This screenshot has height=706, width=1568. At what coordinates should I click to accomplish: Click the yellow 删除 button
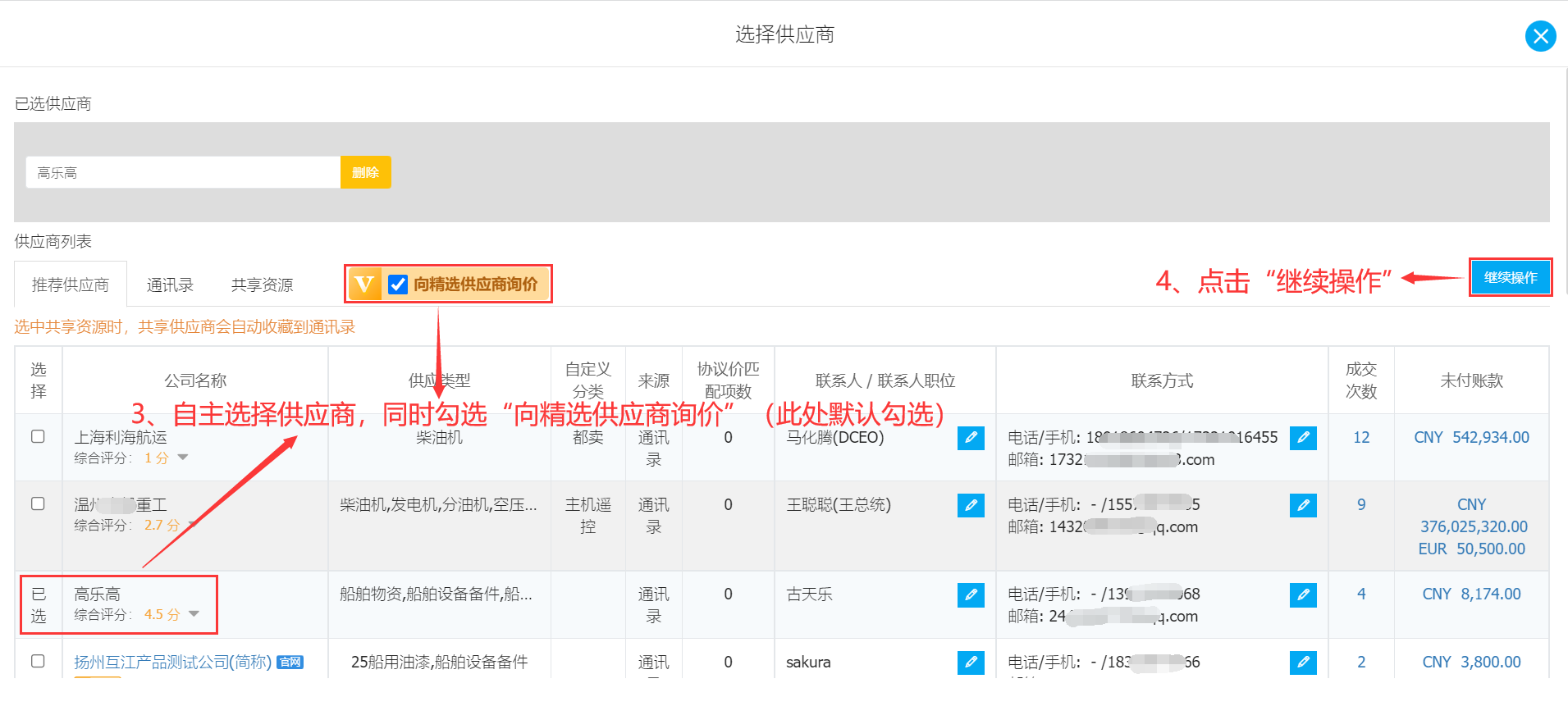click(365, 172)
